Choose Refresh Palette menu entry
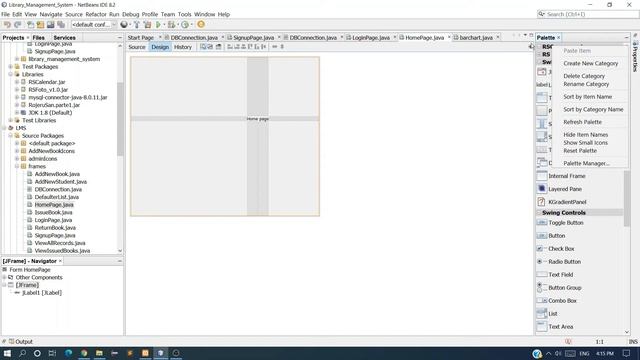The height and width of the screenshot is (360, 640). click(x=582, y=122)
